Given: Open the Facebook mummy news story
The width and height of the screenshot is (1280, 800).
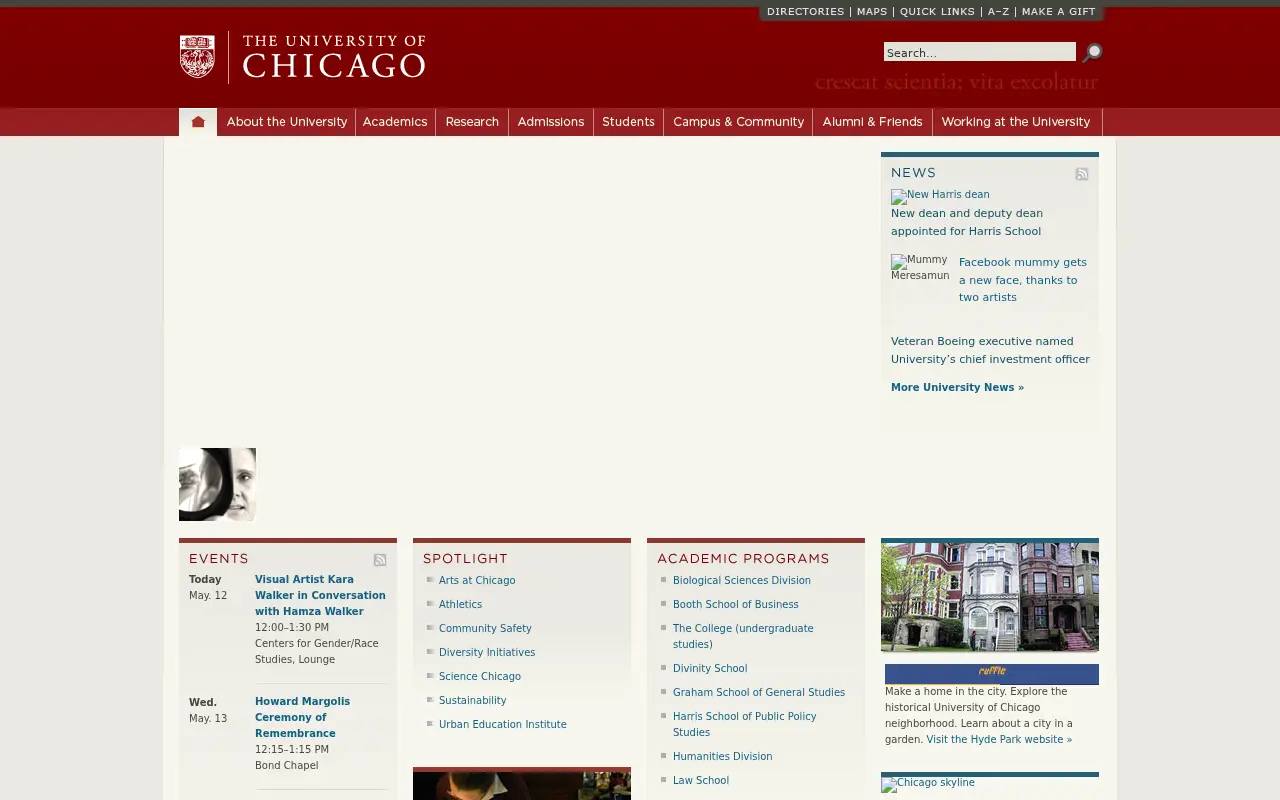Looking at the screenshot, I should (1023, 280).
